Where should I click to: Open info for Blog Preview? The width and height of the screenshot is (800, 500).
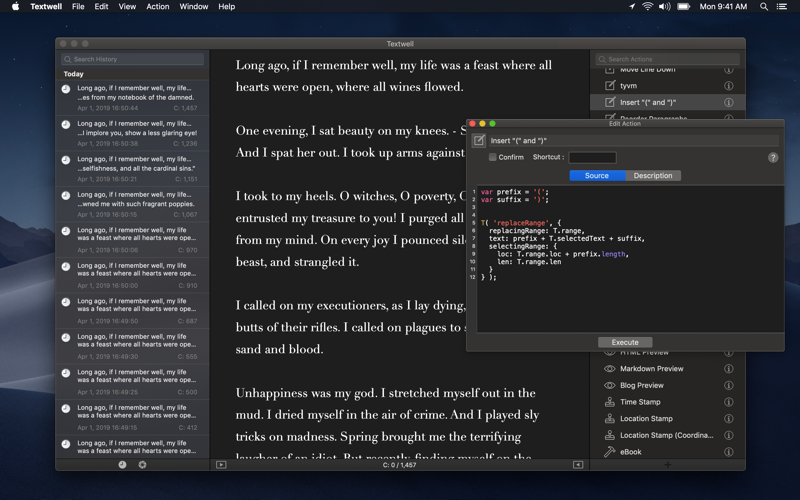pyautogui.click(x=729, y=385)
